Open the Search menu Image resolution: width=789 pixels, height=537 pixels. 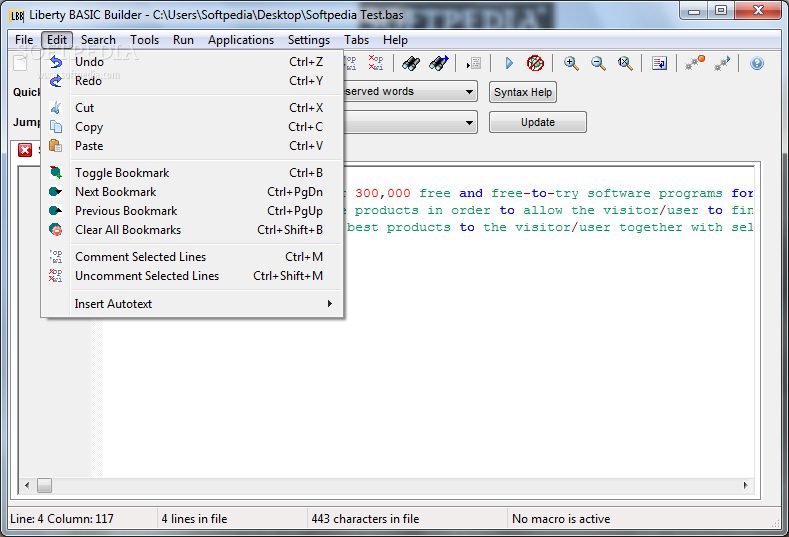[x=98, y=40]
